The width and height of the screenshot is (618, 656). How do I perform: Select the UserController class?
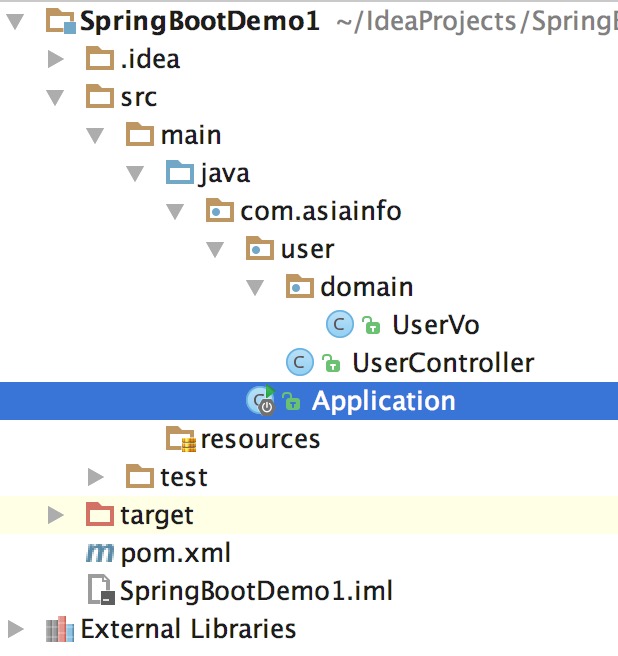click(443, 363)
